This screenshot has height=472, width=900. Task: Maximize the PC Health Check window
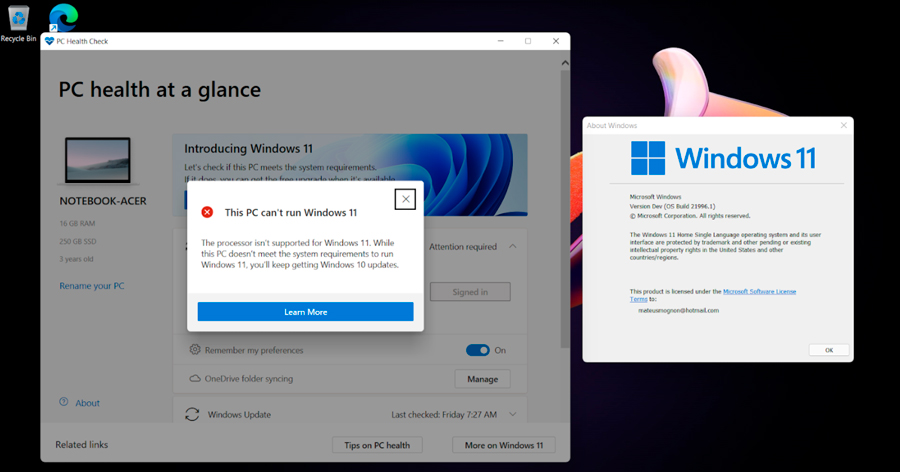coord(528,41)
